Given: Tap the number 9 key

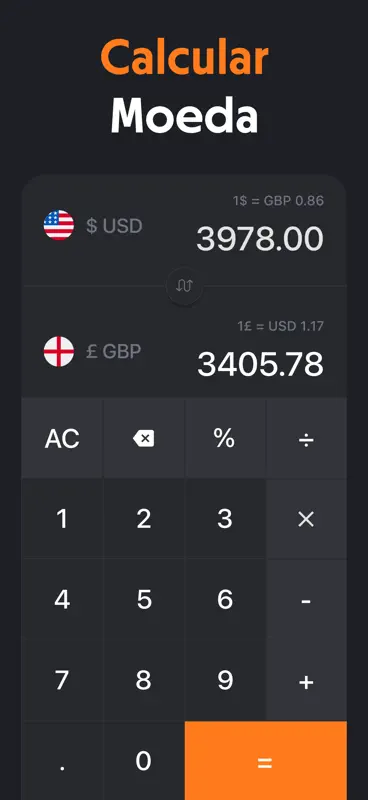Looking at the screenshot, I should (x=225, y=681).
